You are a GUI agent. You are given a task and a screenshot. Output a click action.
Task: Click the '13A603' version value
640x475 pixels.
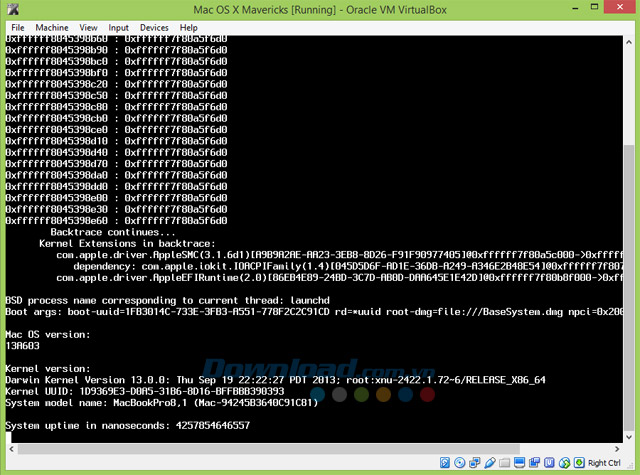coord(22,346)
